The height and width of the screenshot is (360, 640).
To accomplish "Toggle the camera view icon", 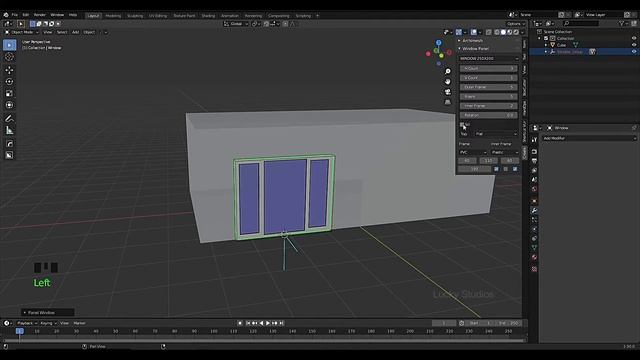I will [448, 92].
